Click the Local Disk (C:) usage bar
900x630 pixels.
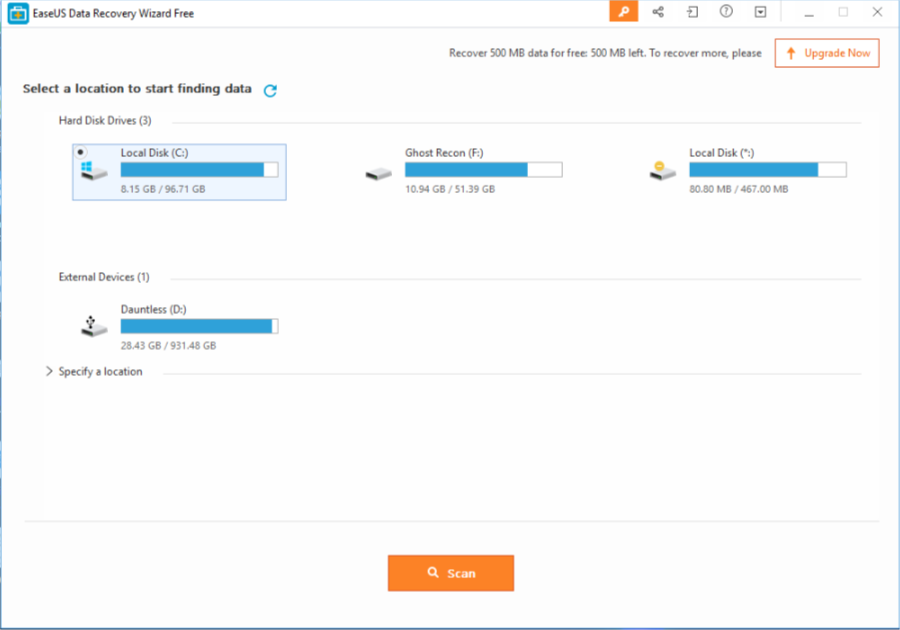coord(199,169)
